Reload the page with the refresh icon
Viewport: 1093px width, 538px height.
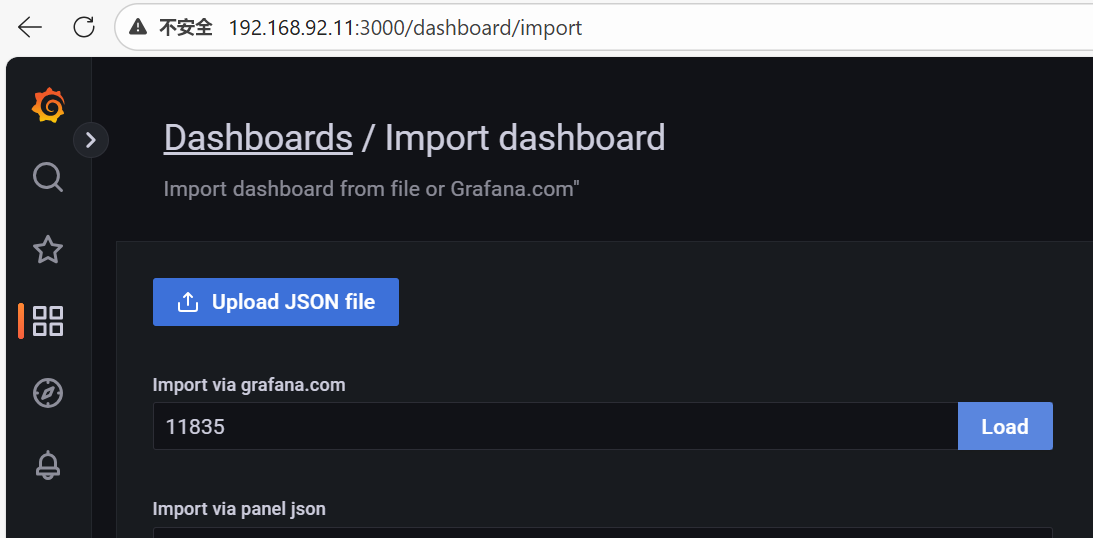click(x=84, y=27)
